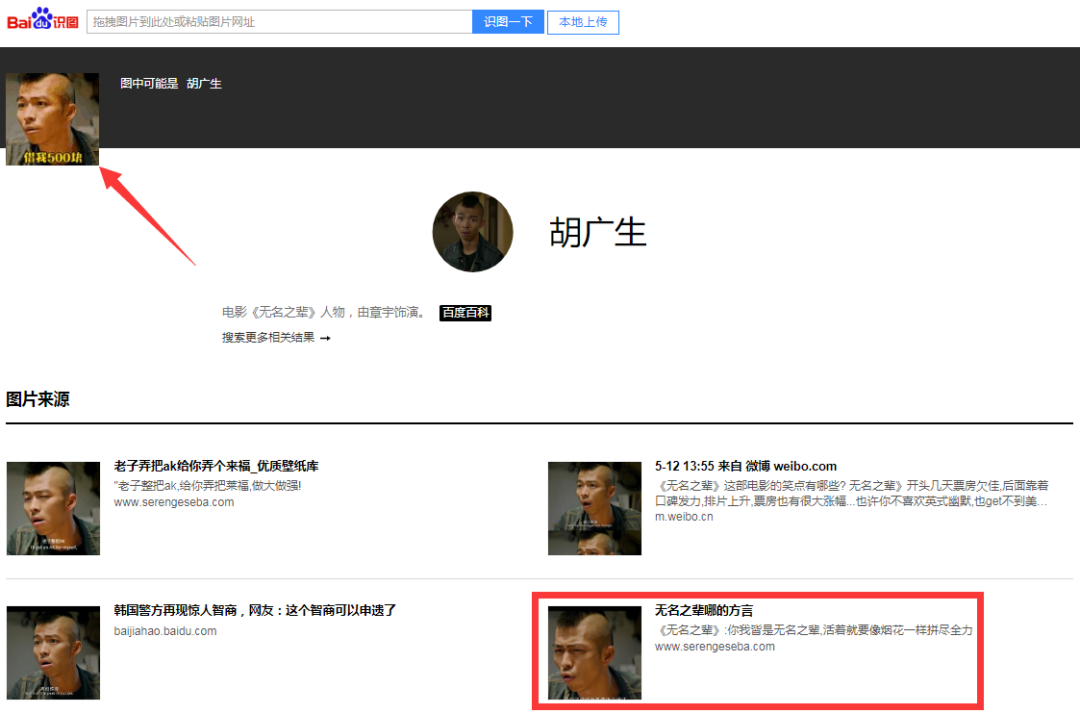Open the uploaded query image thumbnail
This screenshot has height=714, width=1080.
(52, 118)
